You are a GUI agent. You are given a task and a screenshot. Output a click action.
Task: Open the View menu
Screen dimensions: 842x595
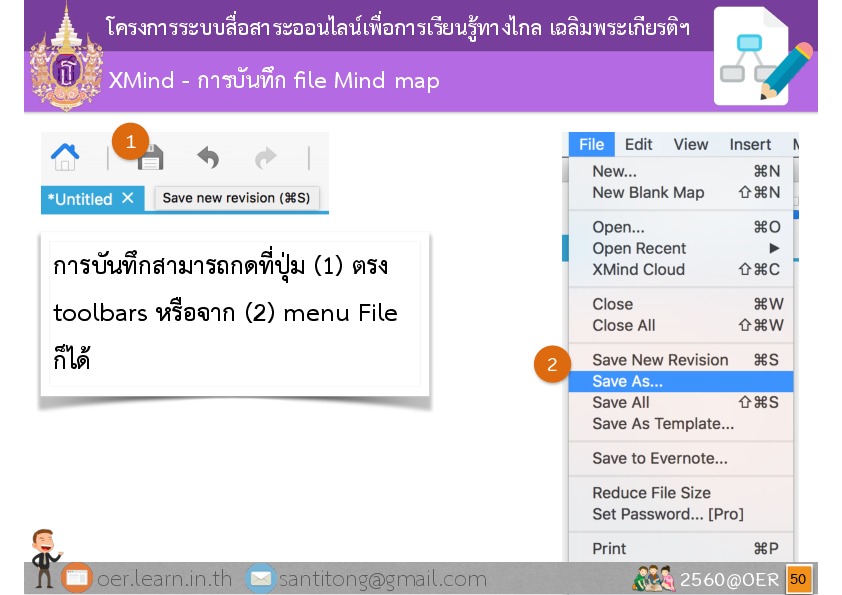point(690,144)
